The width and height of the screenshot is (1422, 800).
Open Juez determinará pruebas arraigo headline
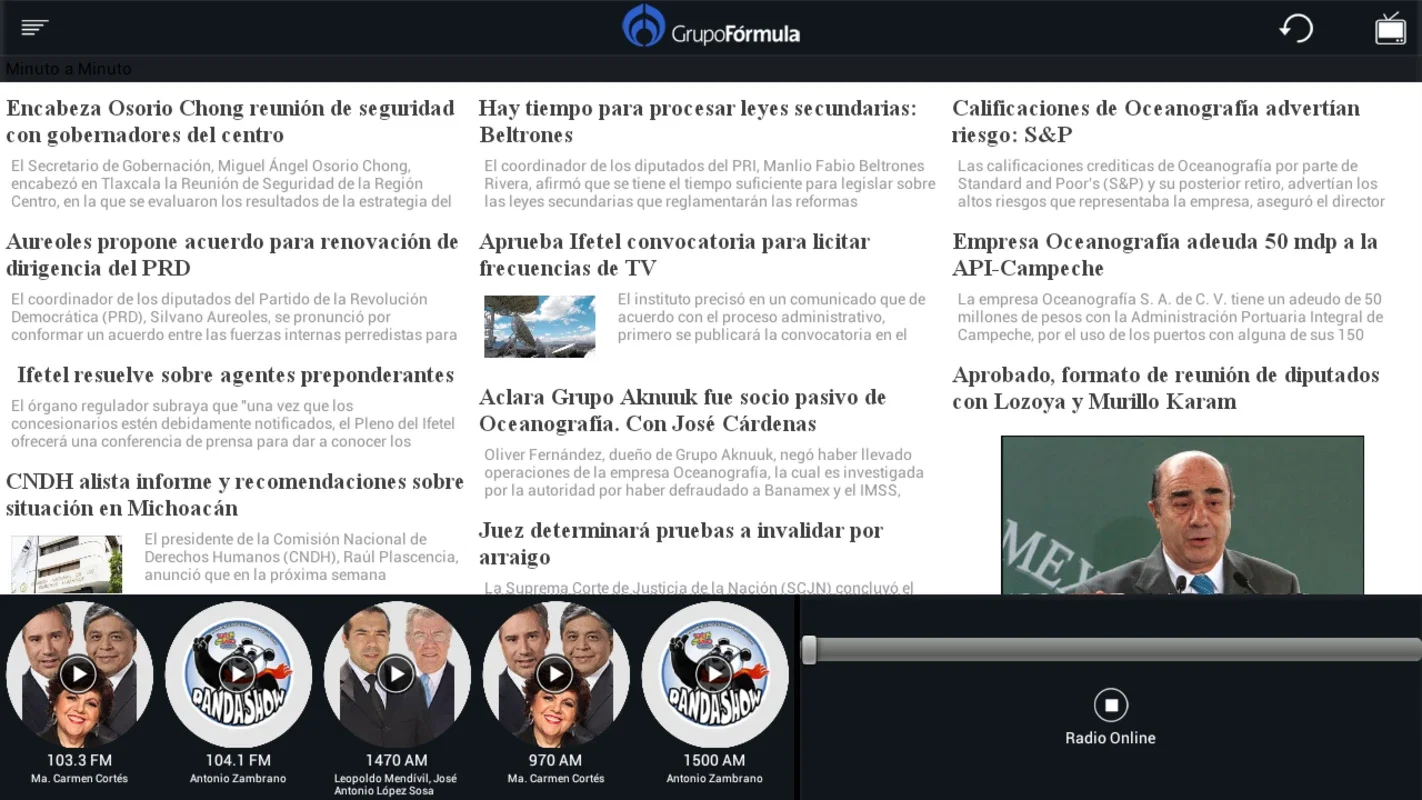[x=681, y=543]
